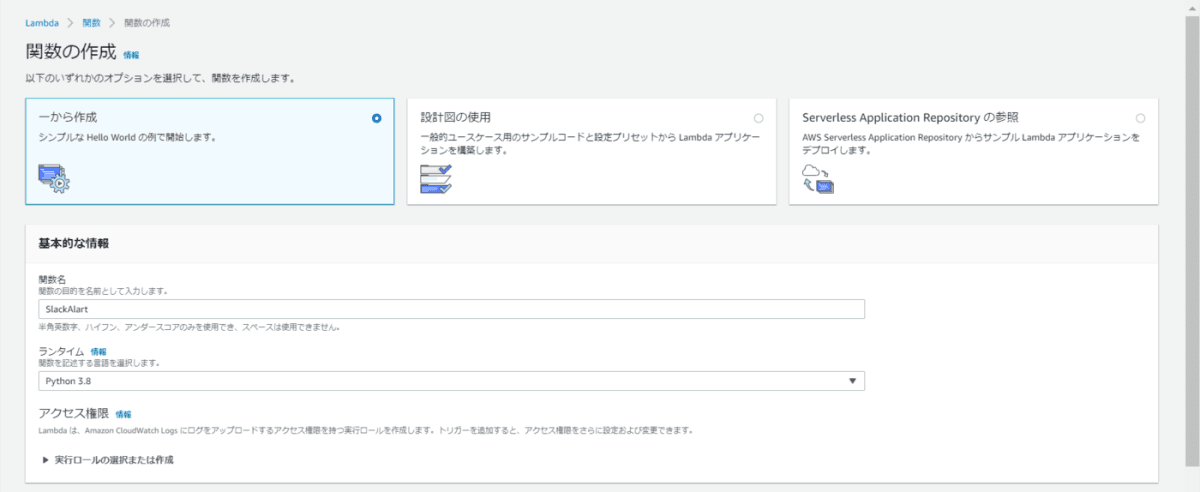This screenshot has width=1200, height=492.
Task: Select the 一から作成 radio button
Action: click(376, 118)
